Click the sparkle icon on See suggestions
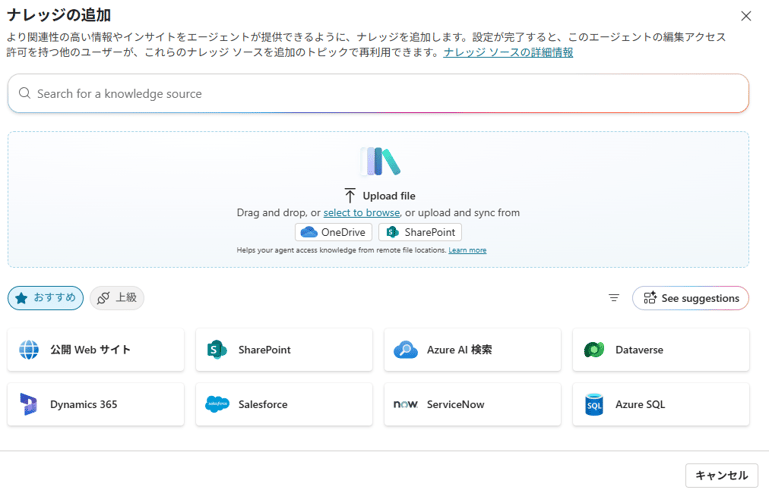 point(650,298)
